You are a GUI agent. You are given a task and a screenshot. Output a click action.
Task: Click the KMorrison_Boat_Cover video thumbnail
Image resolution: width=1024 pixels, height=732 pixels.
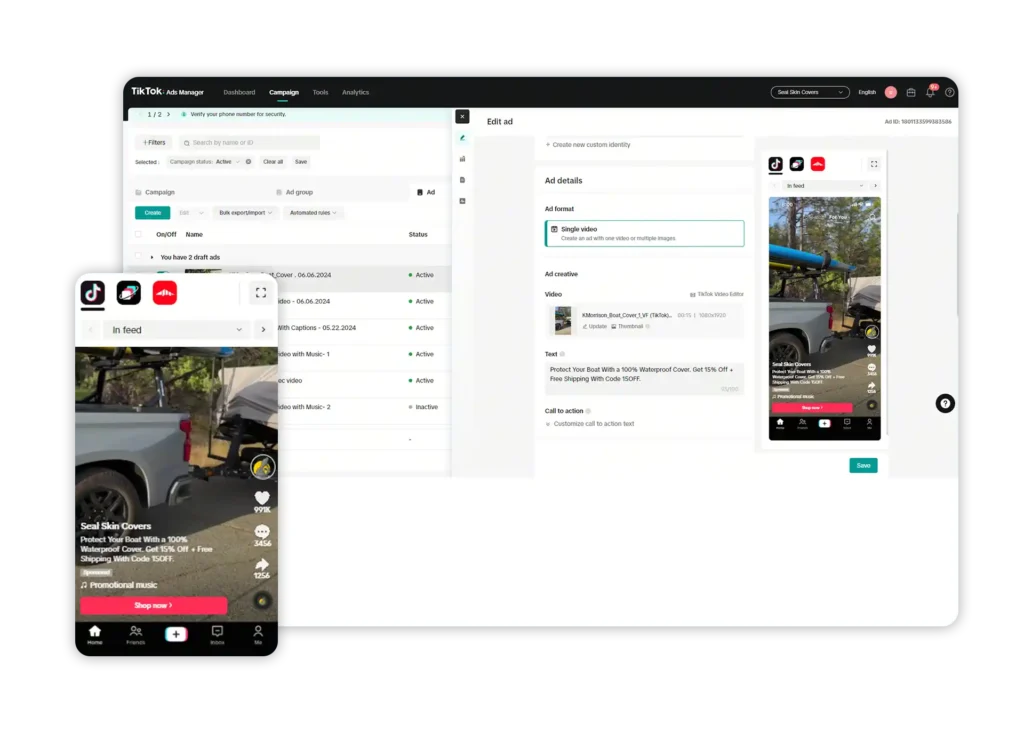[565, 320]
